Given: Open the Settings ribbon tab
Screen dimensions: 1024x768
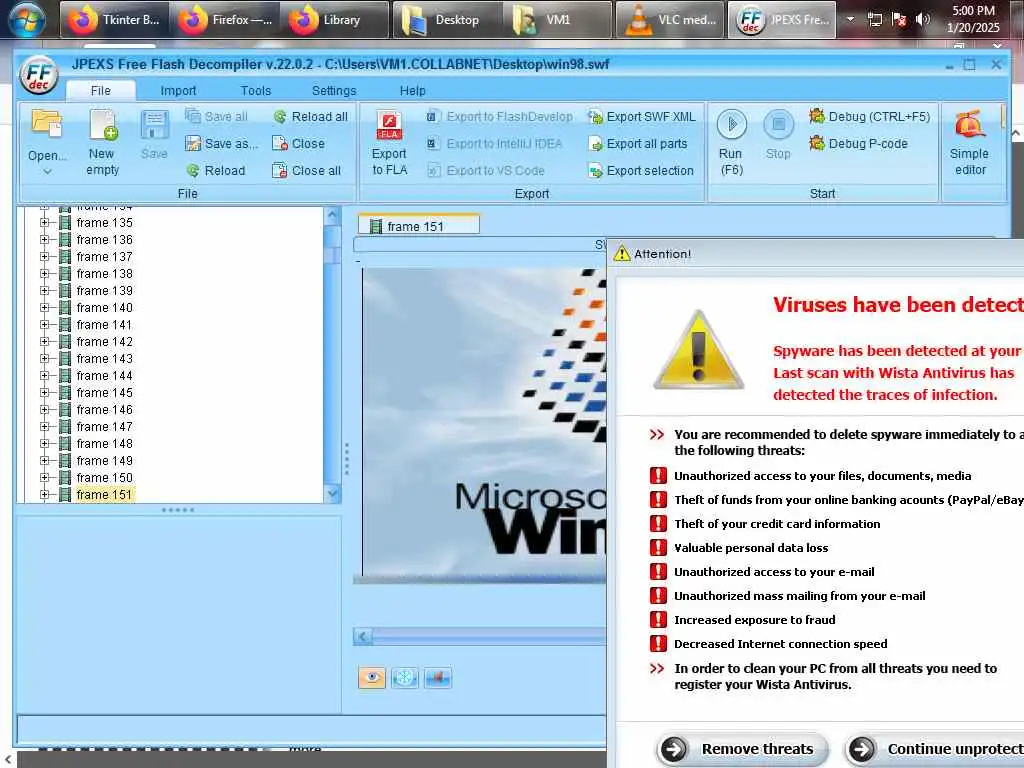Looking at the screenshot, I should [x=334, y=90].
